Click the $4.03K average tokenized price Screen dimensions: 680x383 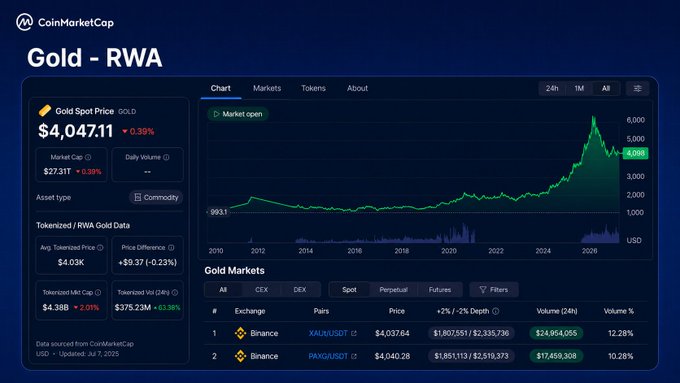click(71, 262)
